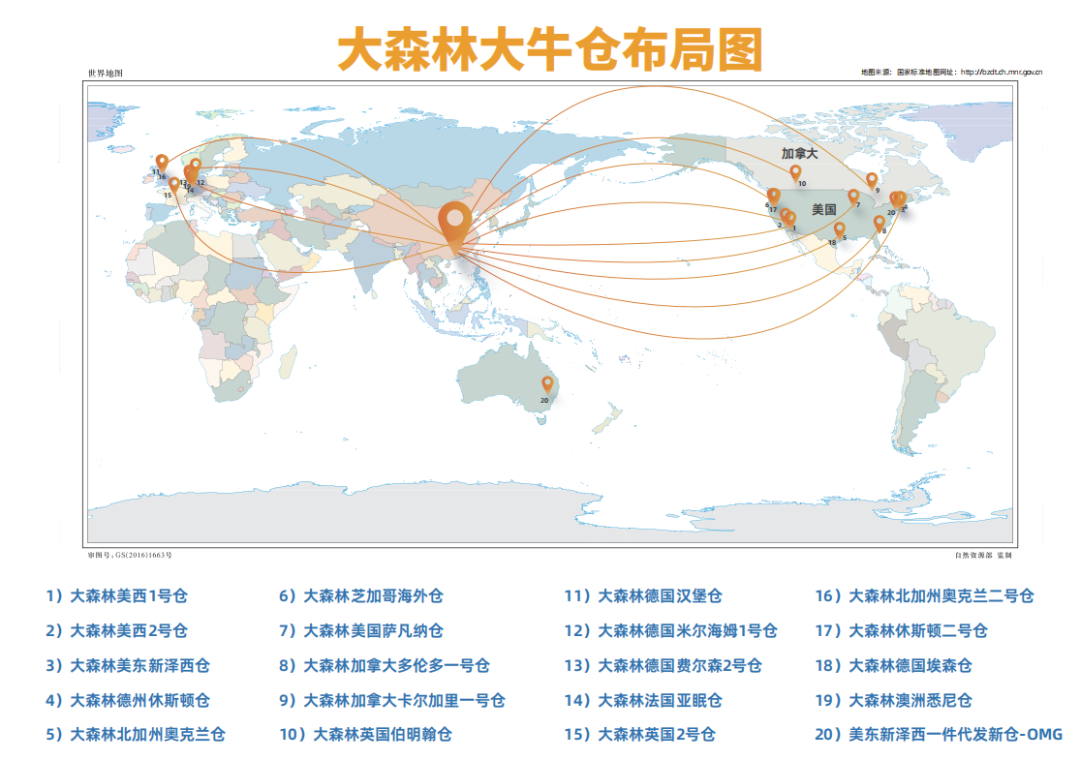
Task: Select legend entry 大森林法国亚眠仓
Action: (x=643, y=700)
